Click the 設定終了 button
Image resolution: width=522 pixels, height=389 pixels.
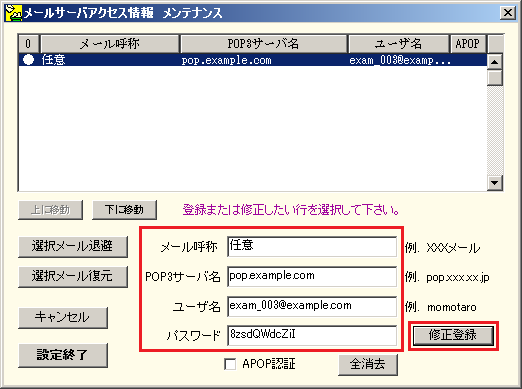pos(63,355)
